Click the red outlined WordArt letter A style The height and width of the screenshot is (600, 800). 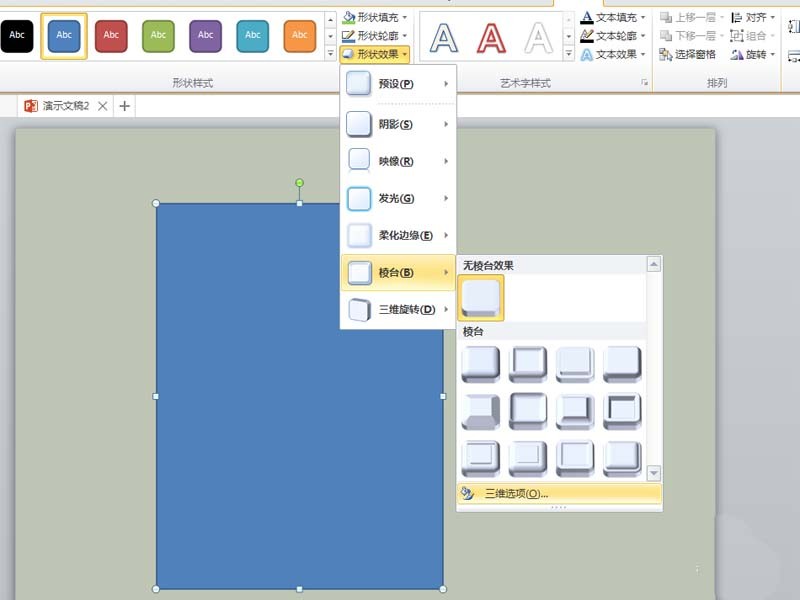(x=491, y=39)
